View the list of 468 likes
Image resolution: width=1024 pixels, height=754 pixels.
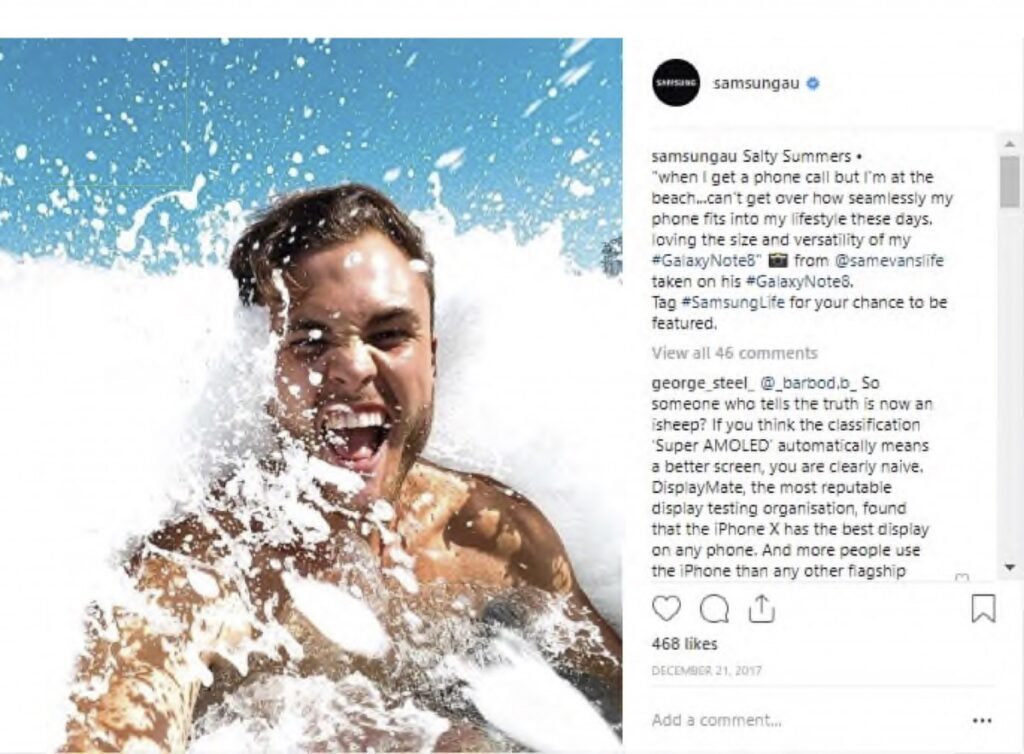684,644
